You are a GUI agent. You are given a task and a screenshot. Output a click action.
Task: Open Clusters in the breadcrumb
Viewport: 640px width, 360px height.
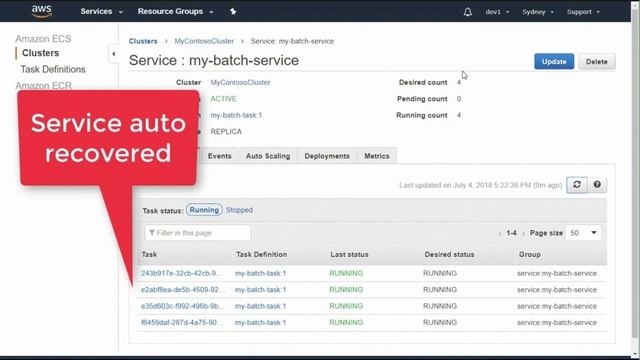(x=143, y=41)
